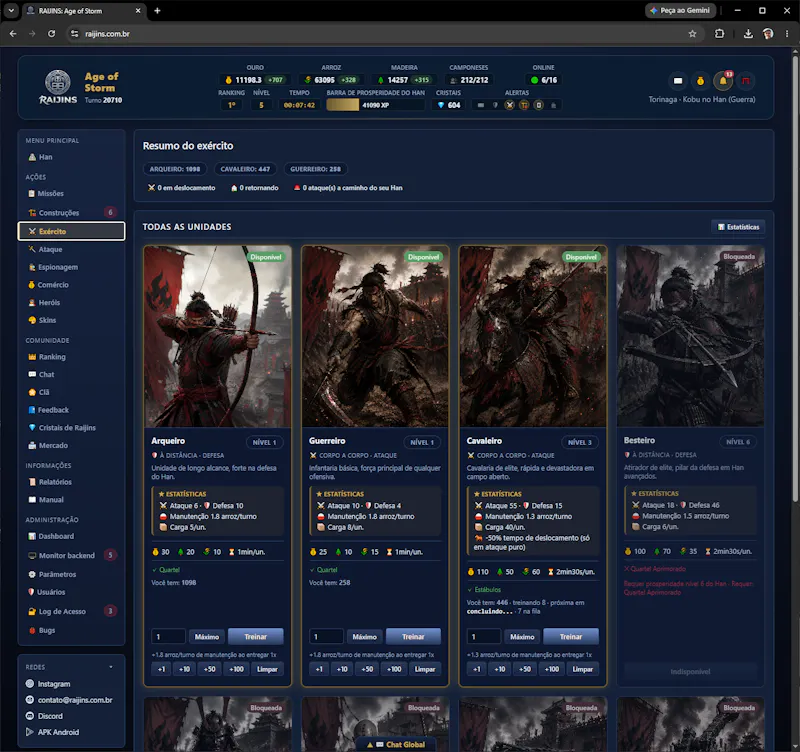This screenshot has width=800, height=752.
Task: Open notifications bell with red badge
Action: tap(723, 81)
